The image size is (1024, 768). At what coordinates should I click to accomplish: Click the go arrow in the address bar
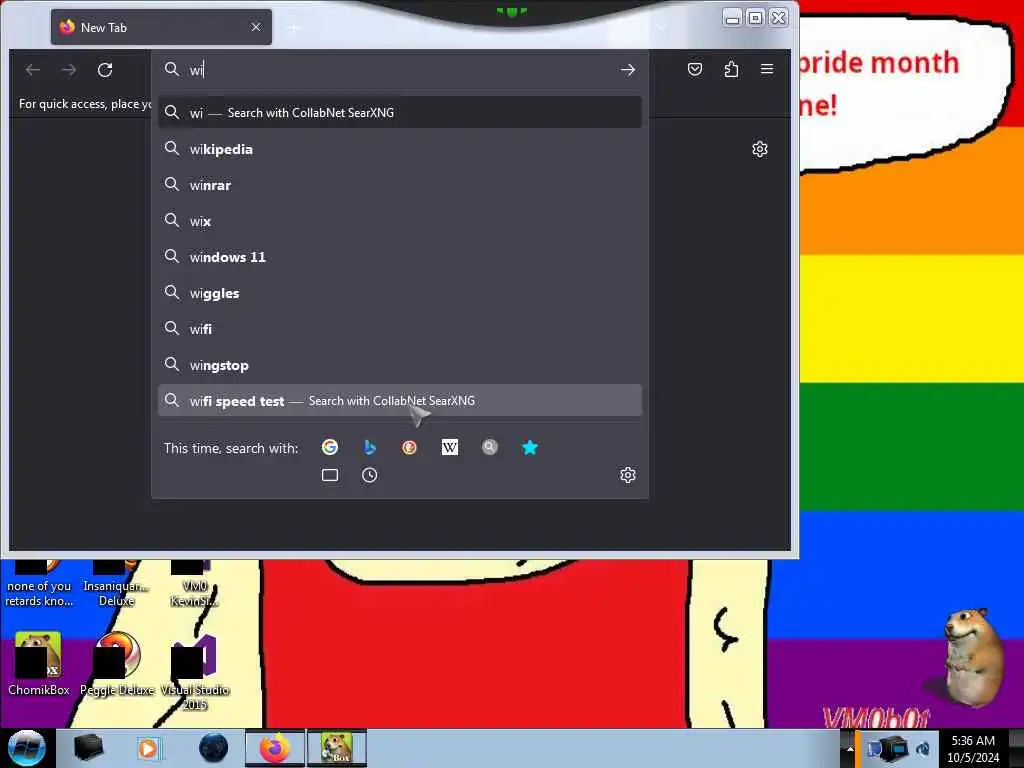click(628, 70)
